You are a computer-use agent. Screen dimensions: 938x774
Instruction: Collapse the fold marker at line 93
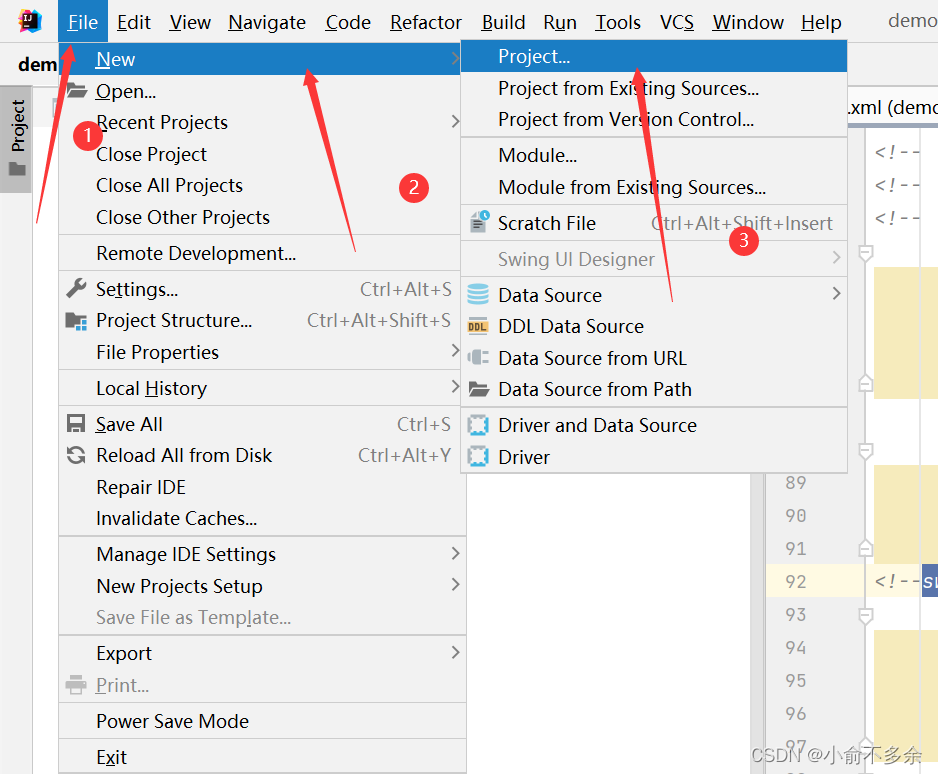tap(865, 615)
